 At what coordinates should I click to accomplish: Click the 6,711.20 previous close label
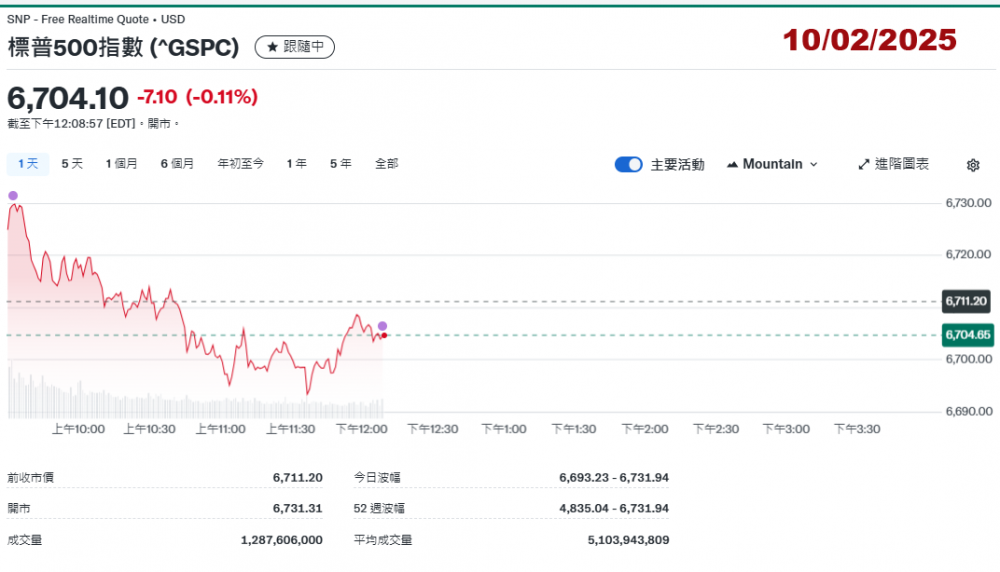[967, 301]
